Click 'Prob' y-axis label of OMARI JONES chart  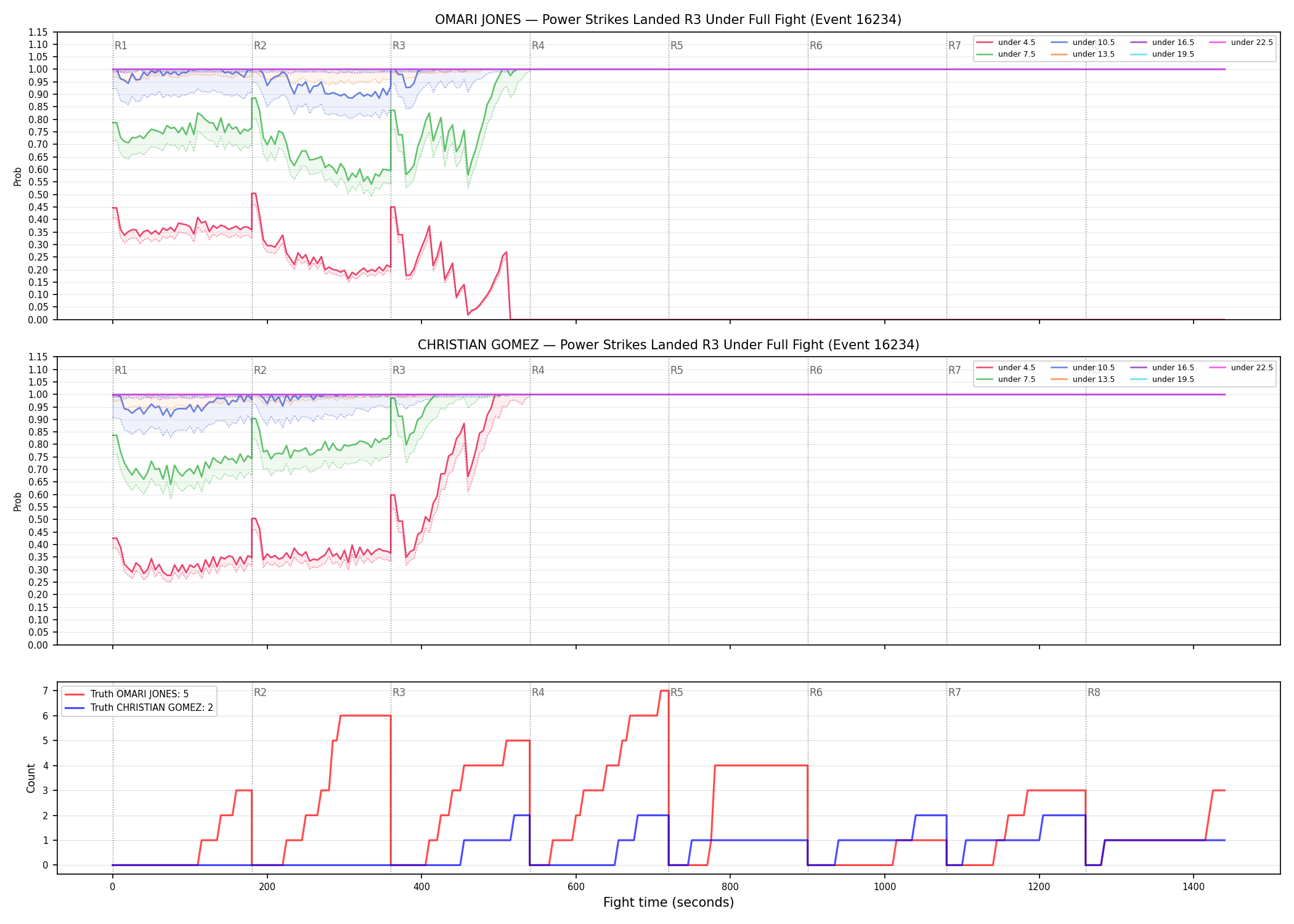(x=18, y=177)
